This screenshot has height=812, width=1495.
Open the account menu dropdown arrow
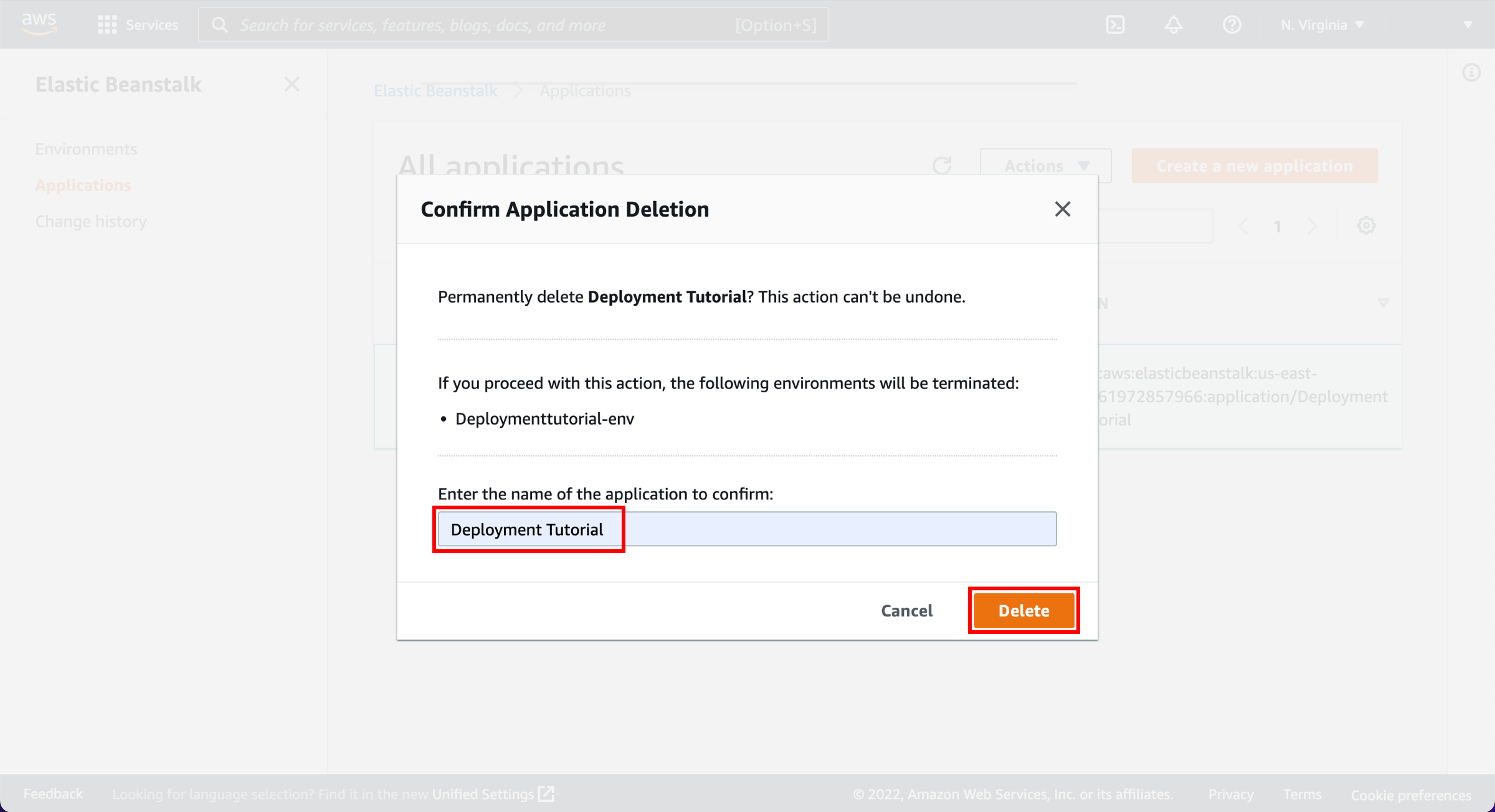tap(1468, 25)
